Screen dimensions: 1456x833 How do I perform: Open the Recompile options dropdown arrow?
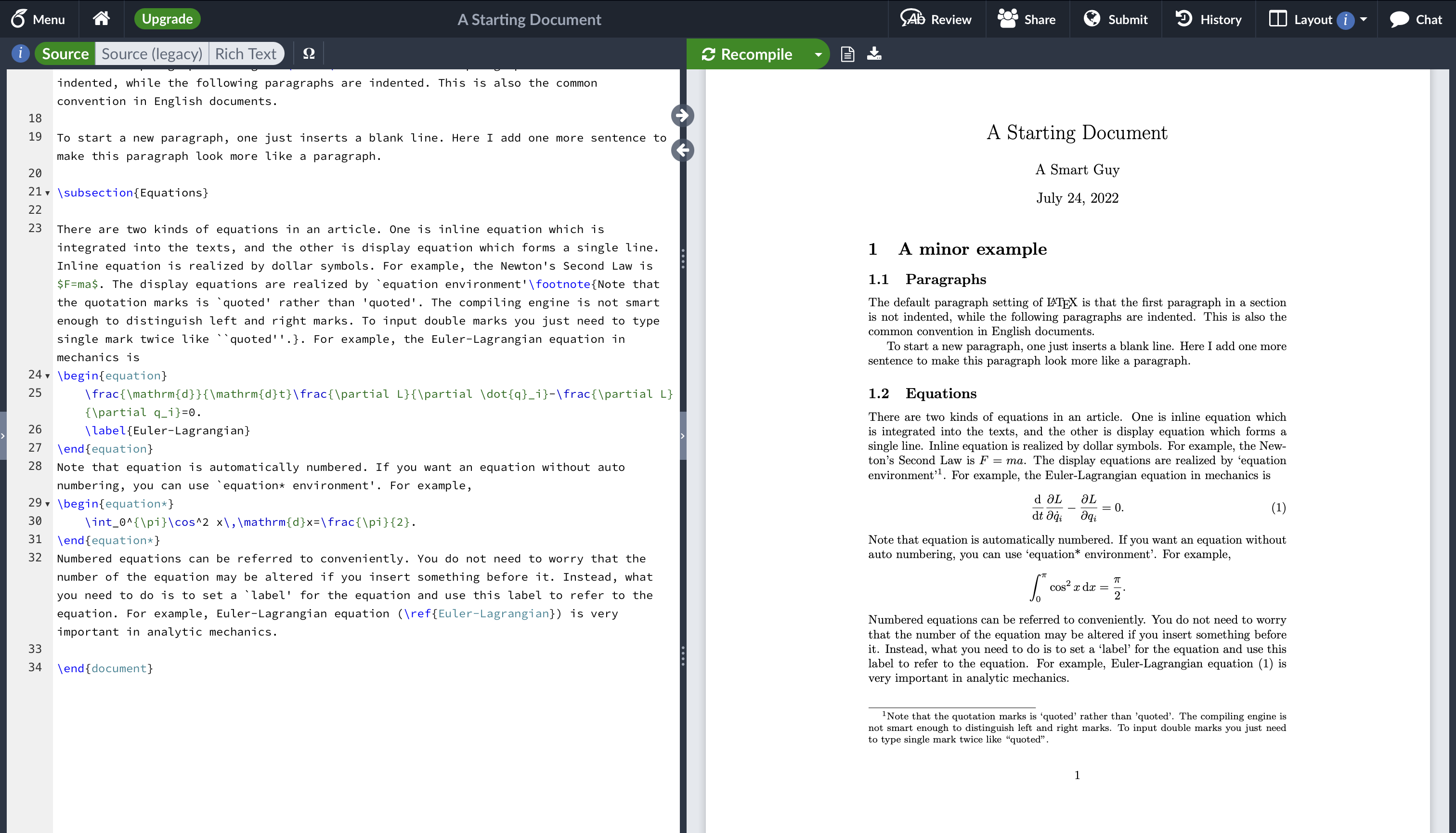tap(818, 54)
